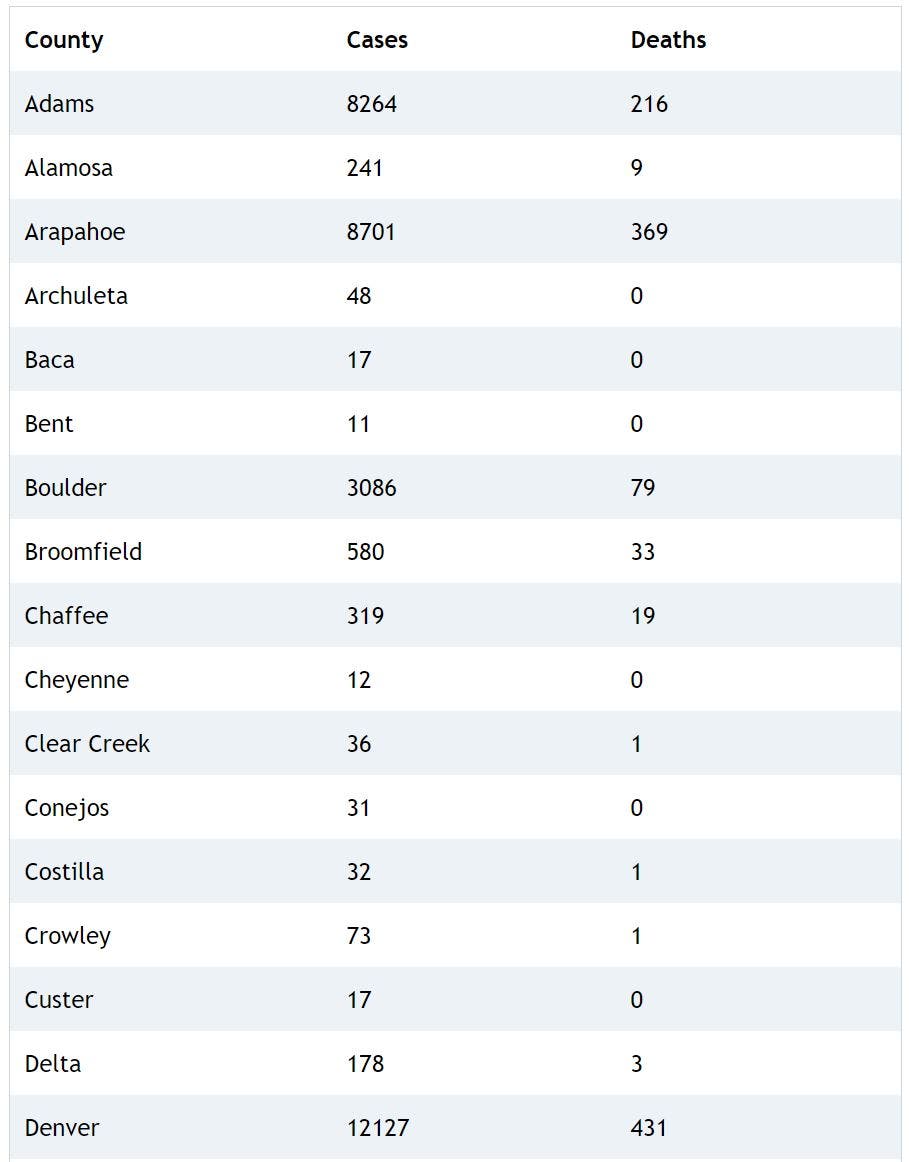Click on the Archuleta county cell
The image size is (909, 1162).
[x=76, y=296]
